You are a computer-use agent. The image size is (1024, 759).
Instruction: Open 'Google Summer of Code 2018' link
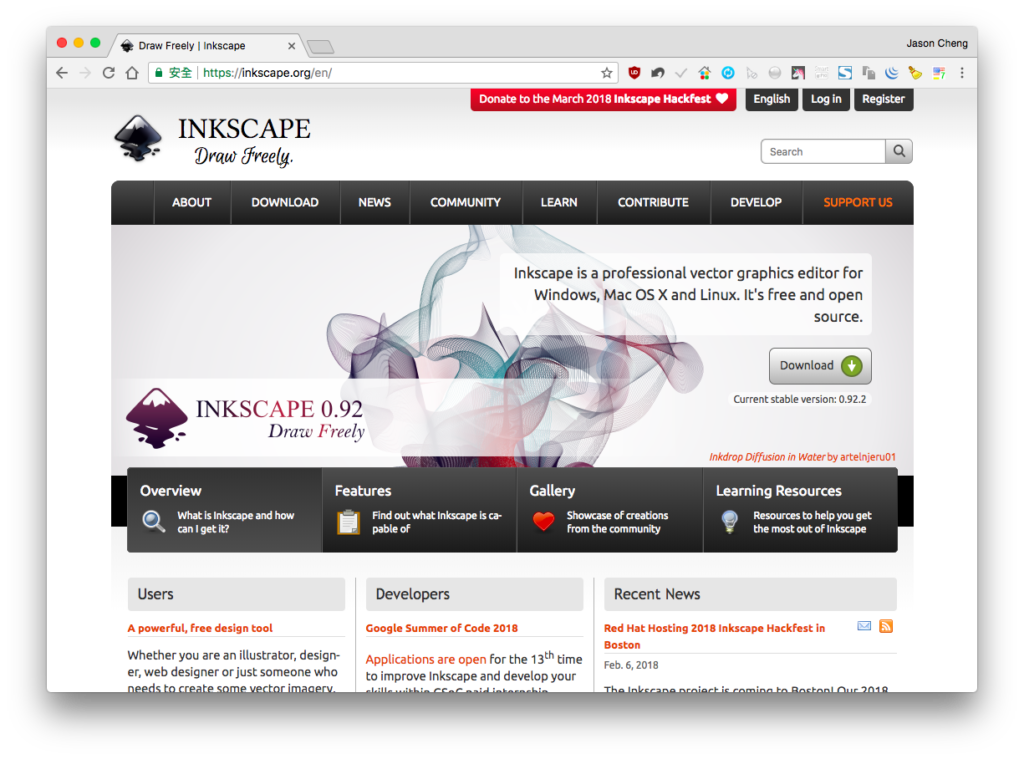(x=441, y=628)
